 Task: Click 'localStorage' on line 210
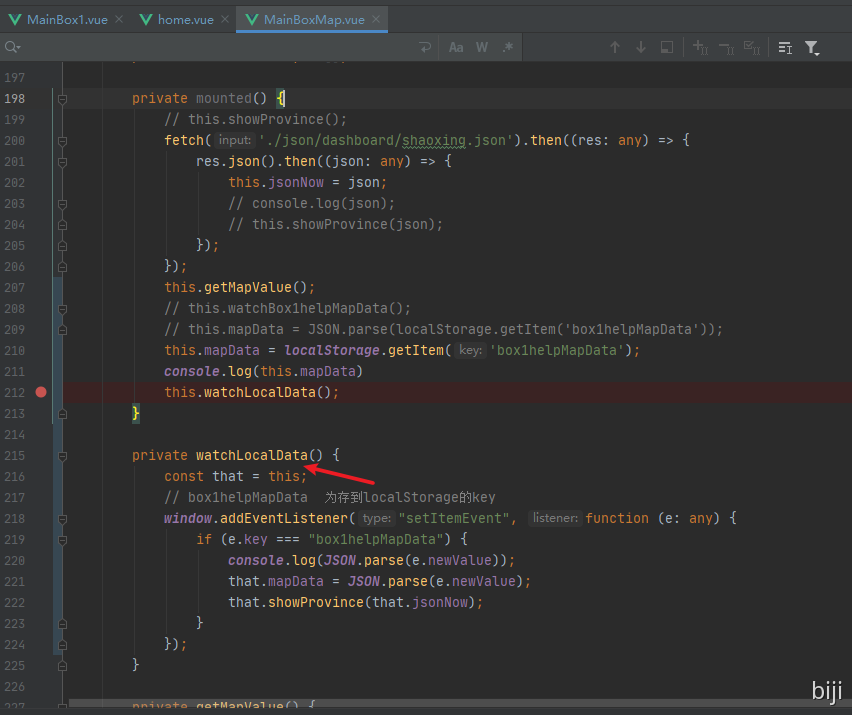point(332,350)
